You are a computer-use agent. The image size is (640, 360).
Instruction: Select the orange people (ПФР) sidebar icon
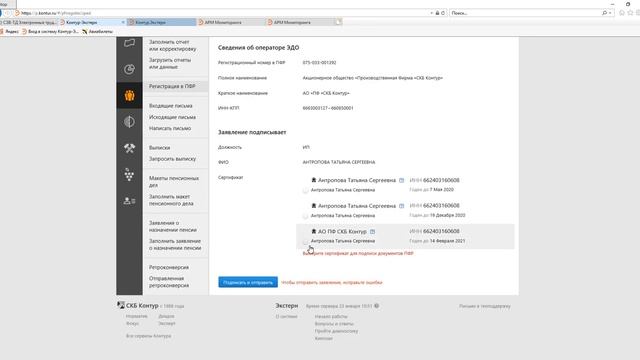129,96
